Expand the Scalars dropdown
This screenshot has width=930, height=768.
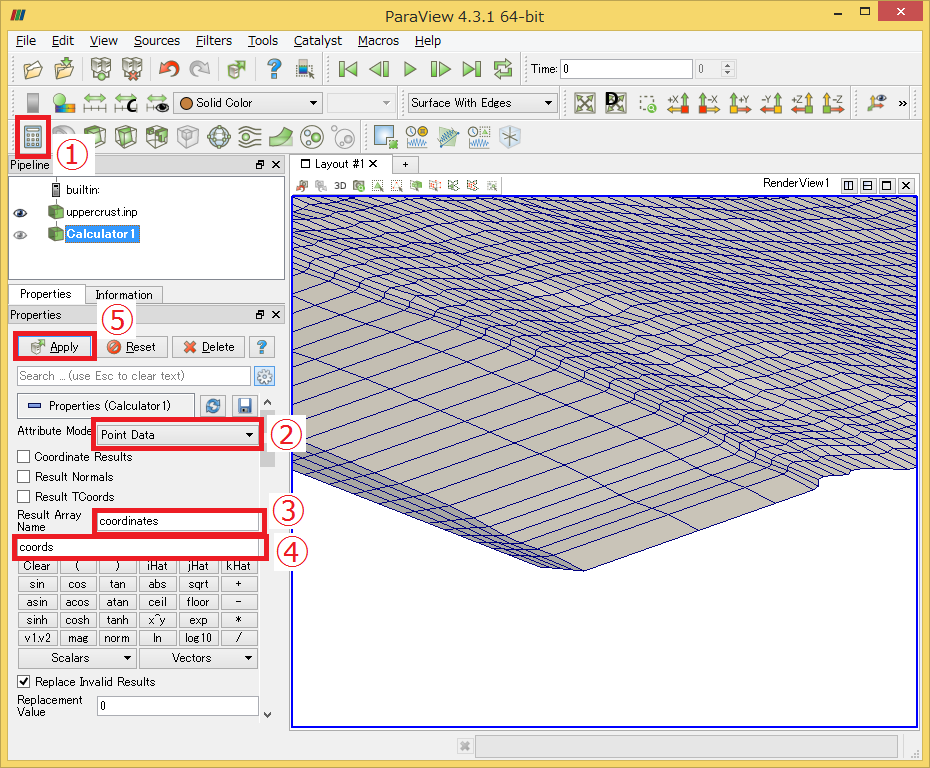click(78, 658)
